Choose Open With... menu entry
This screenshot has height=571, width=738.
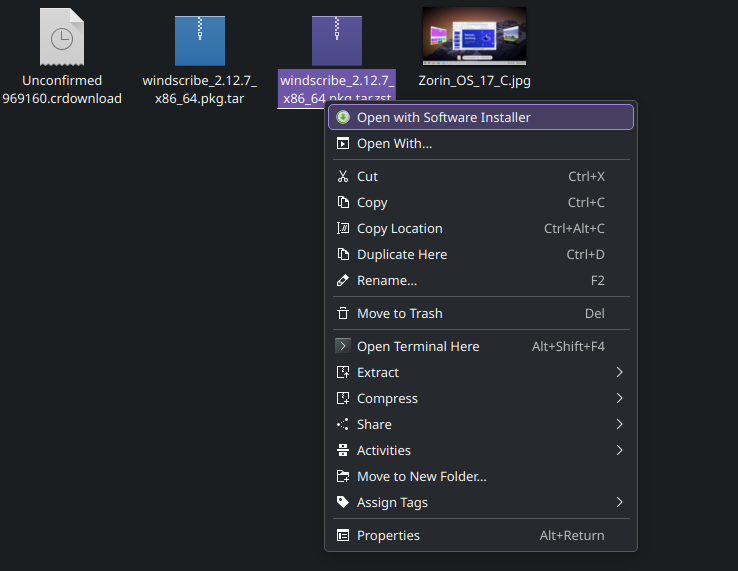pos(481,143)
